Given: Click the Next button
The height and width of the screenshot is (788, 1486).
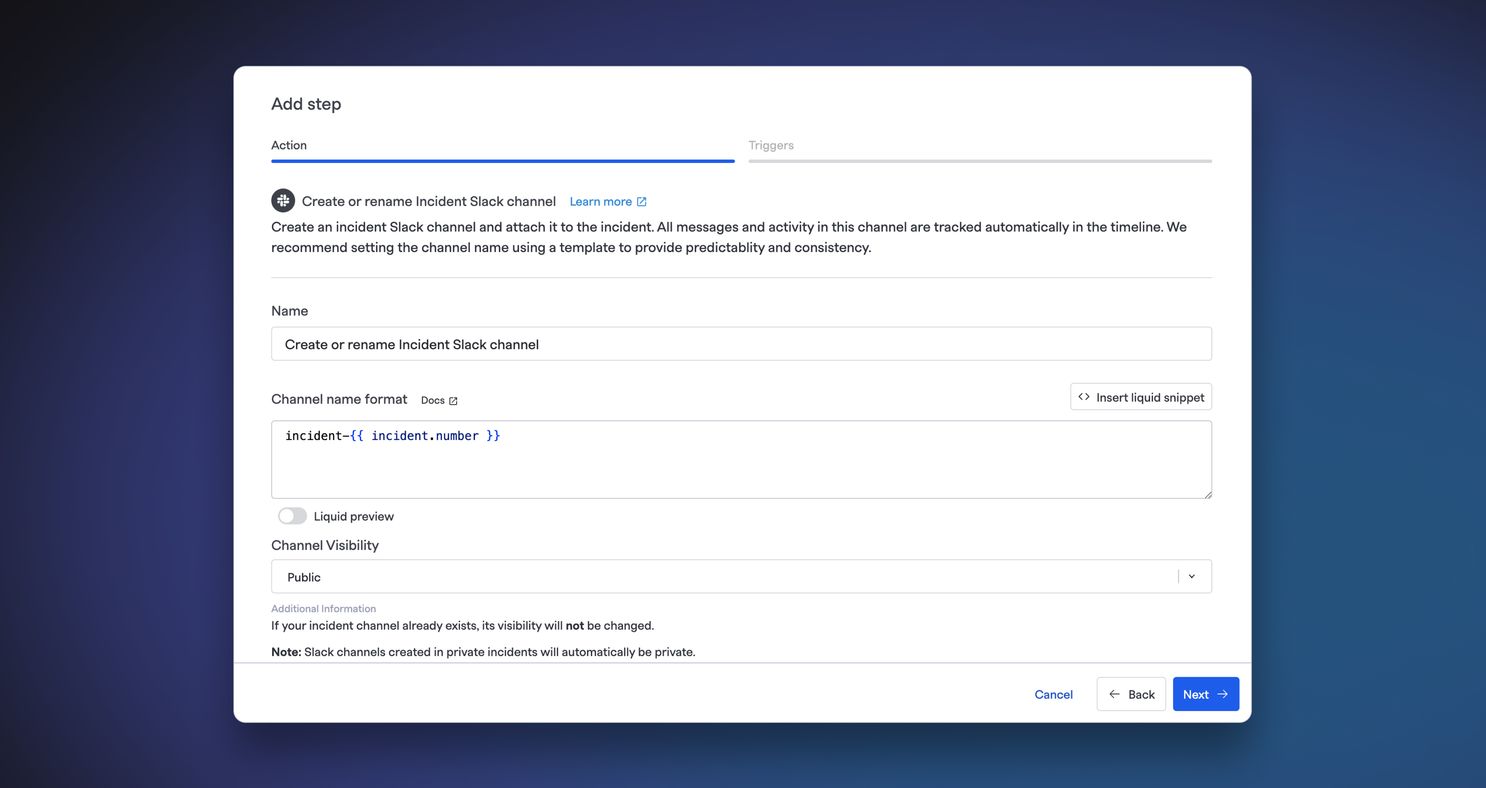Looking at the screenshot, I should coord(1206,694).
